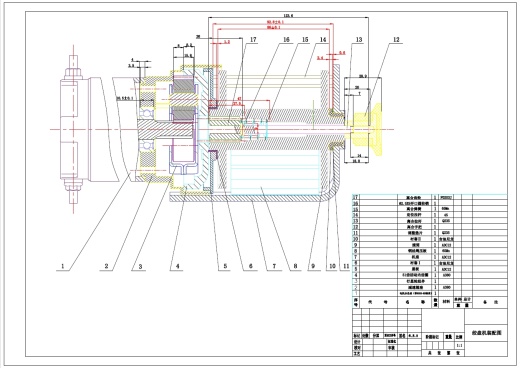
Task: Click callout number 9 below the drawing
Action: [313, 266]
